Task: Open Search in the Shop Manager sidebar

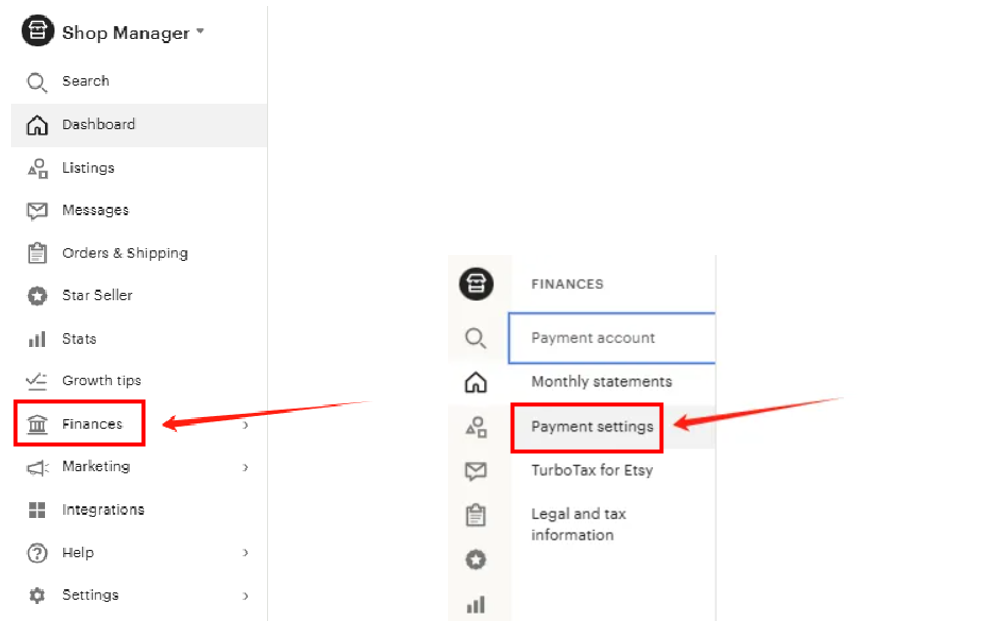Action: coord(85,81)
